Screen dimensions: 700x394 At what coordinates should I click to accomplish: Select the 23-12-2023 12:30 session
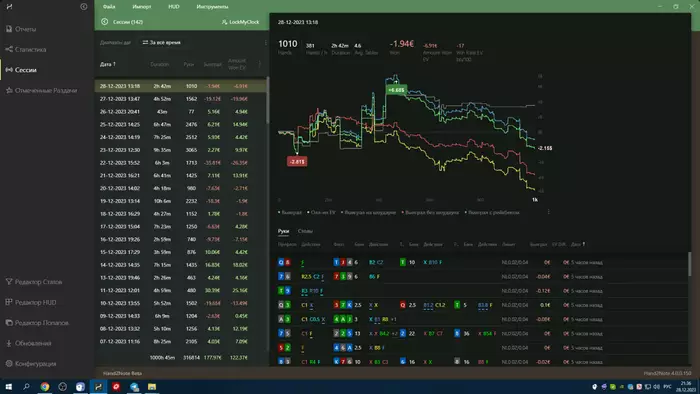tap(180, 150)
